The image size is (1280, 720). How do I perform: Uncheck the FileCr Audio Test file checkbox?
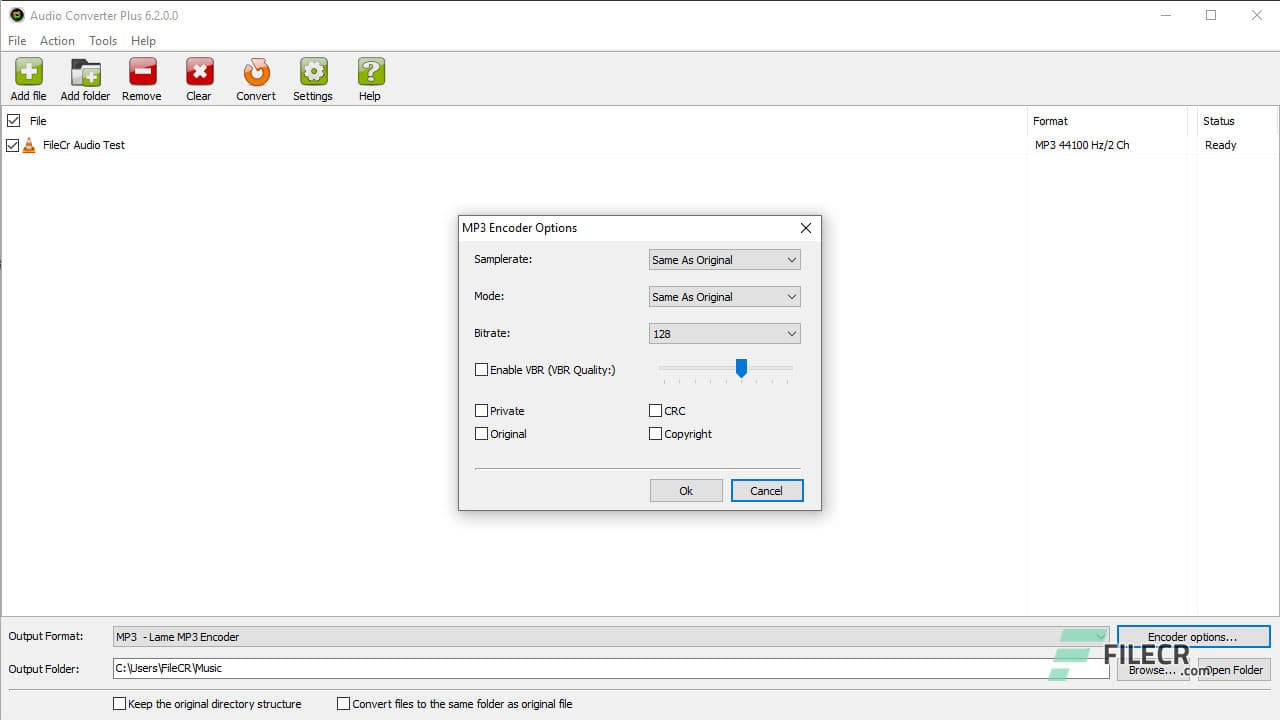pyautogui.click(x=13, y=145)
